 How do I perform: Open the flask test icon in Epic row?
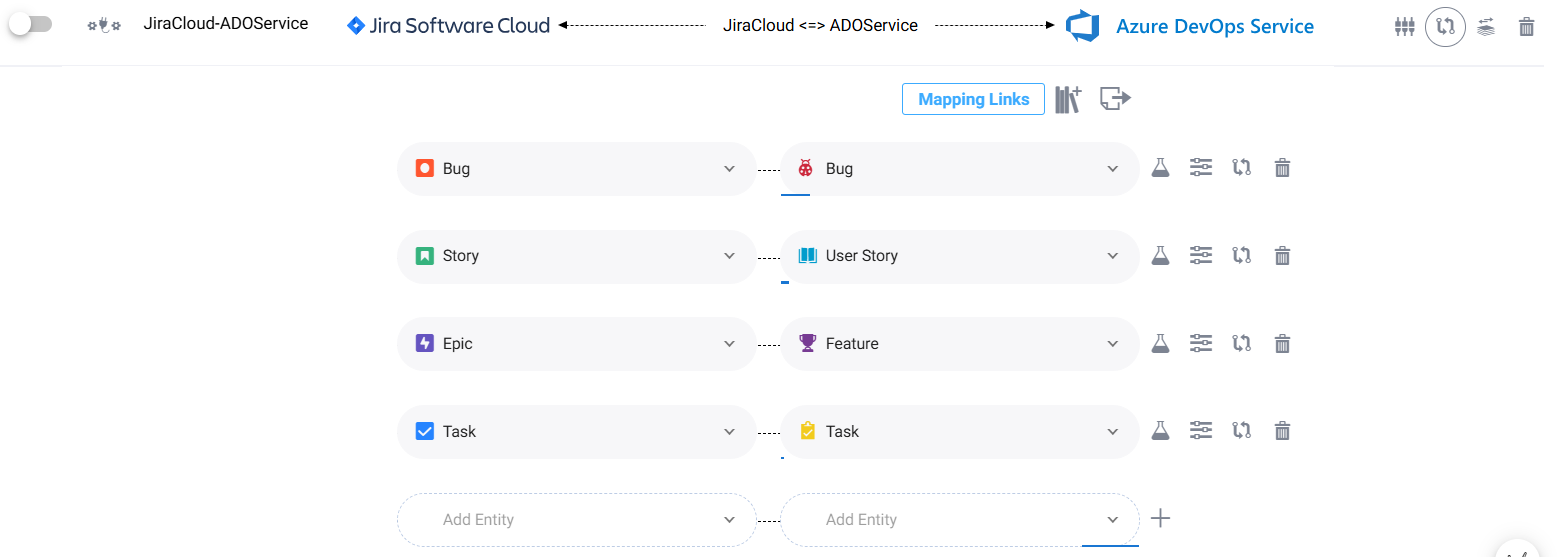pos(1160,343)
